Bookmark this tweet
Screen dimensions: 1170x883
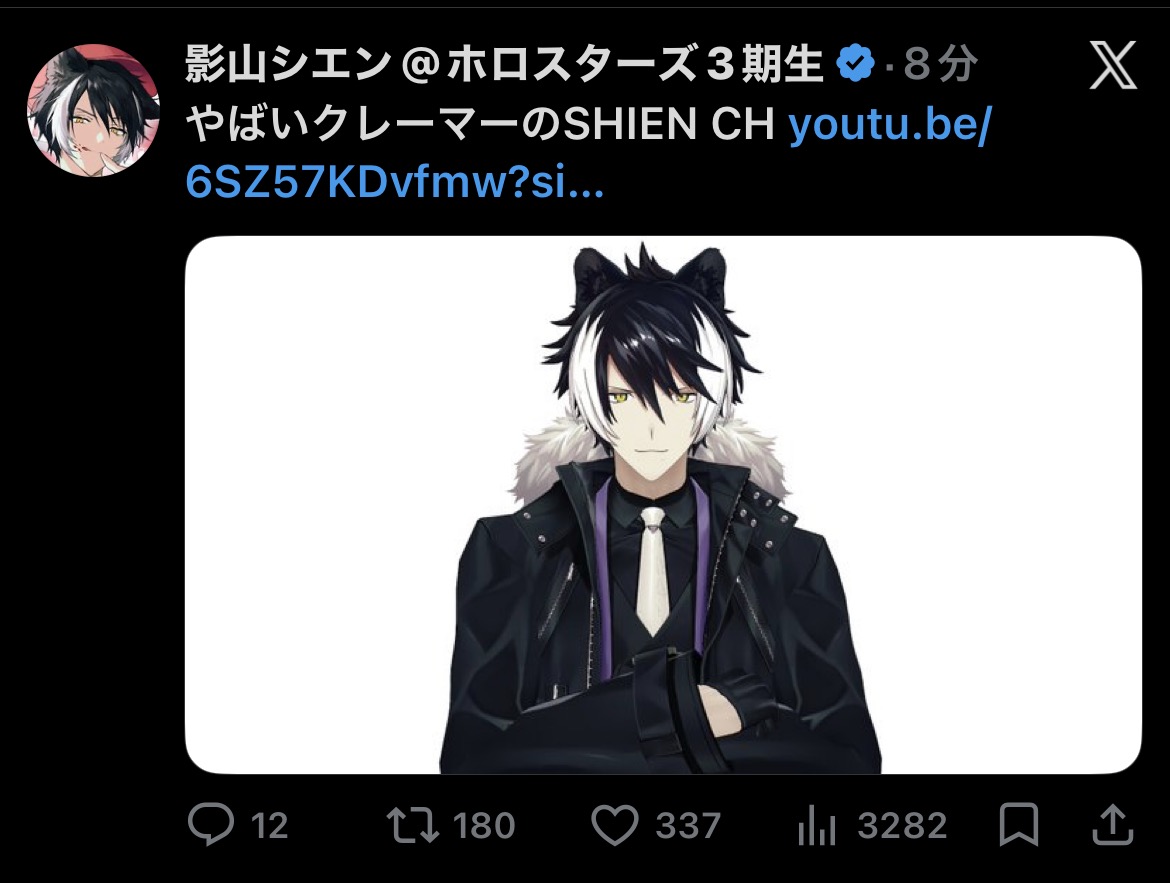[1019, 825]
